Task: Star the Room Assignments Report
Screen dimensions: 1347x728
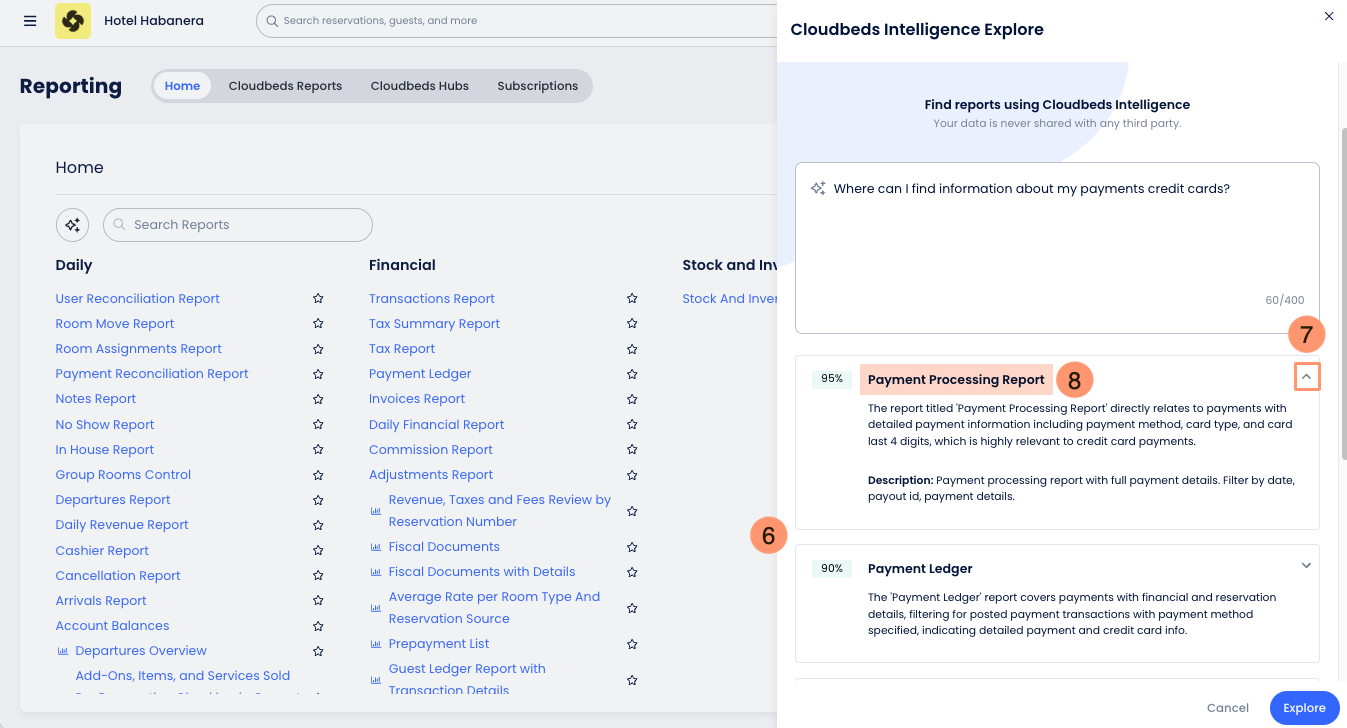Action: click(318, 349)
